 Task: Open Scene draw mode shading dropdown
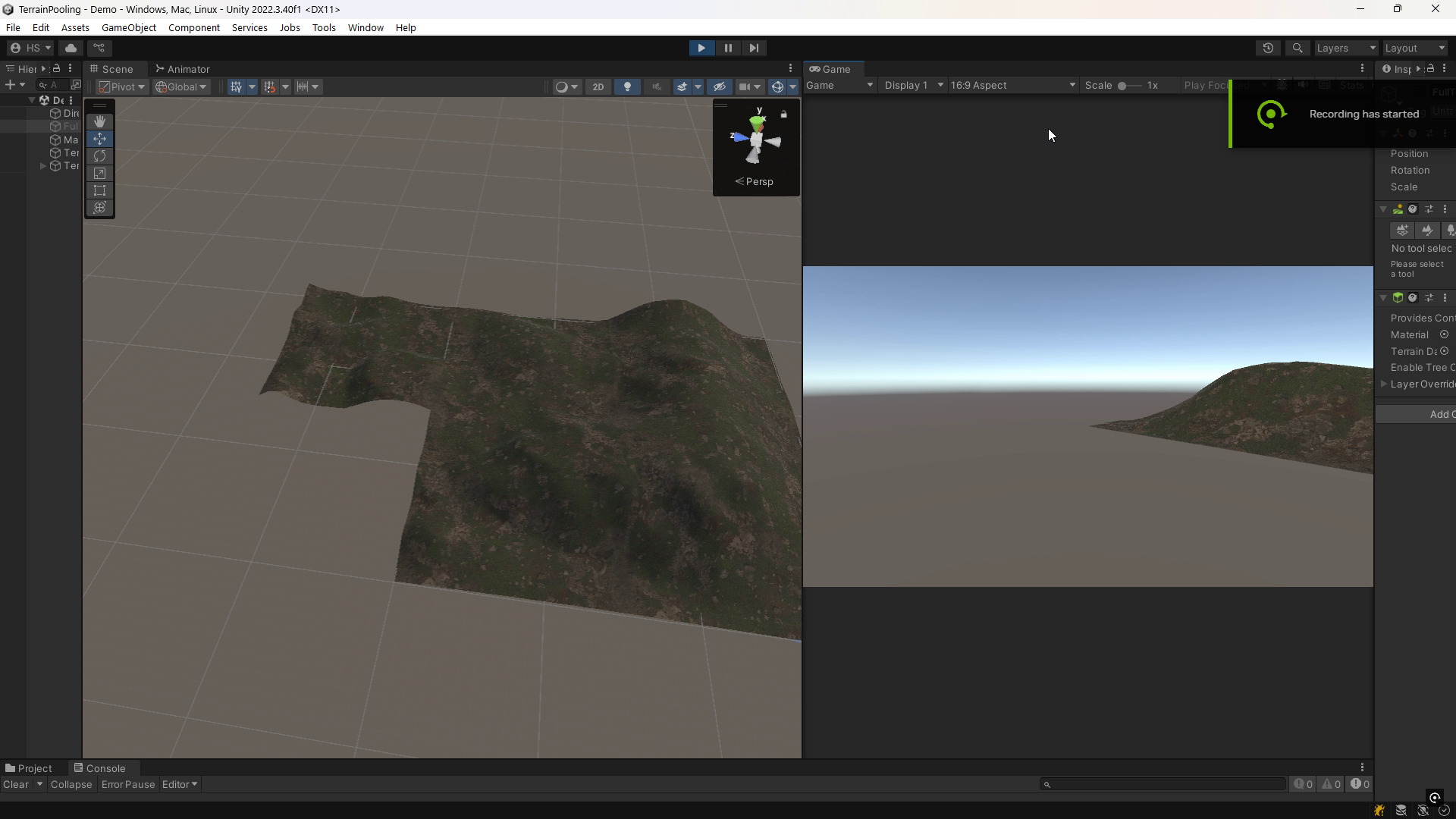click(566, 86)
